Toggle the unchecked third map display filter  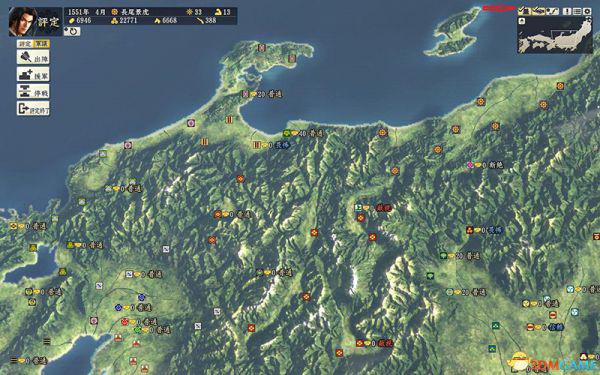[553, 11]
